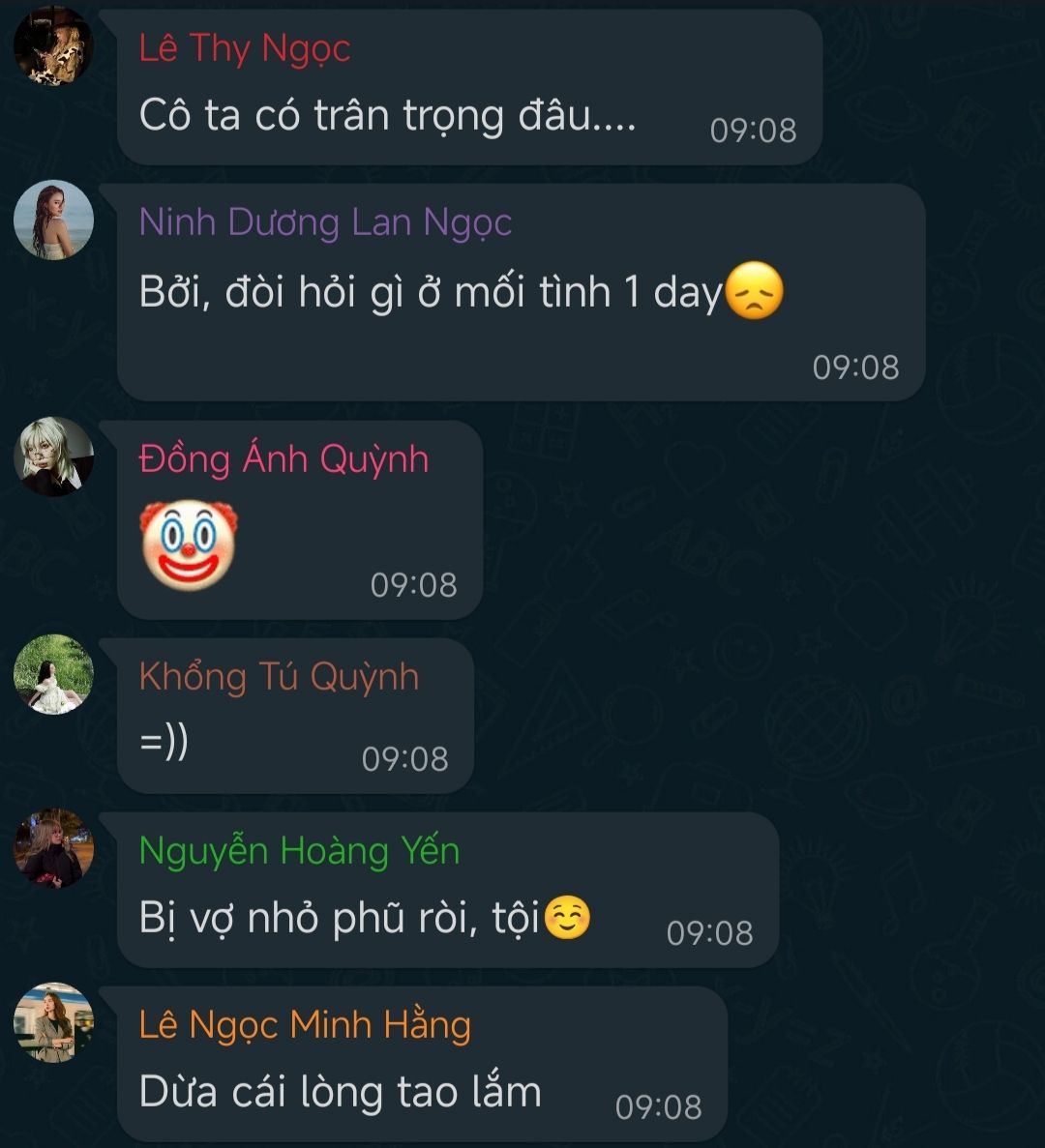The height and width of the screenshot is (1148, 1045).
Task: Open Đồng Ánh Quỳnh's avatar picture
Action: [x=53, y=456]
